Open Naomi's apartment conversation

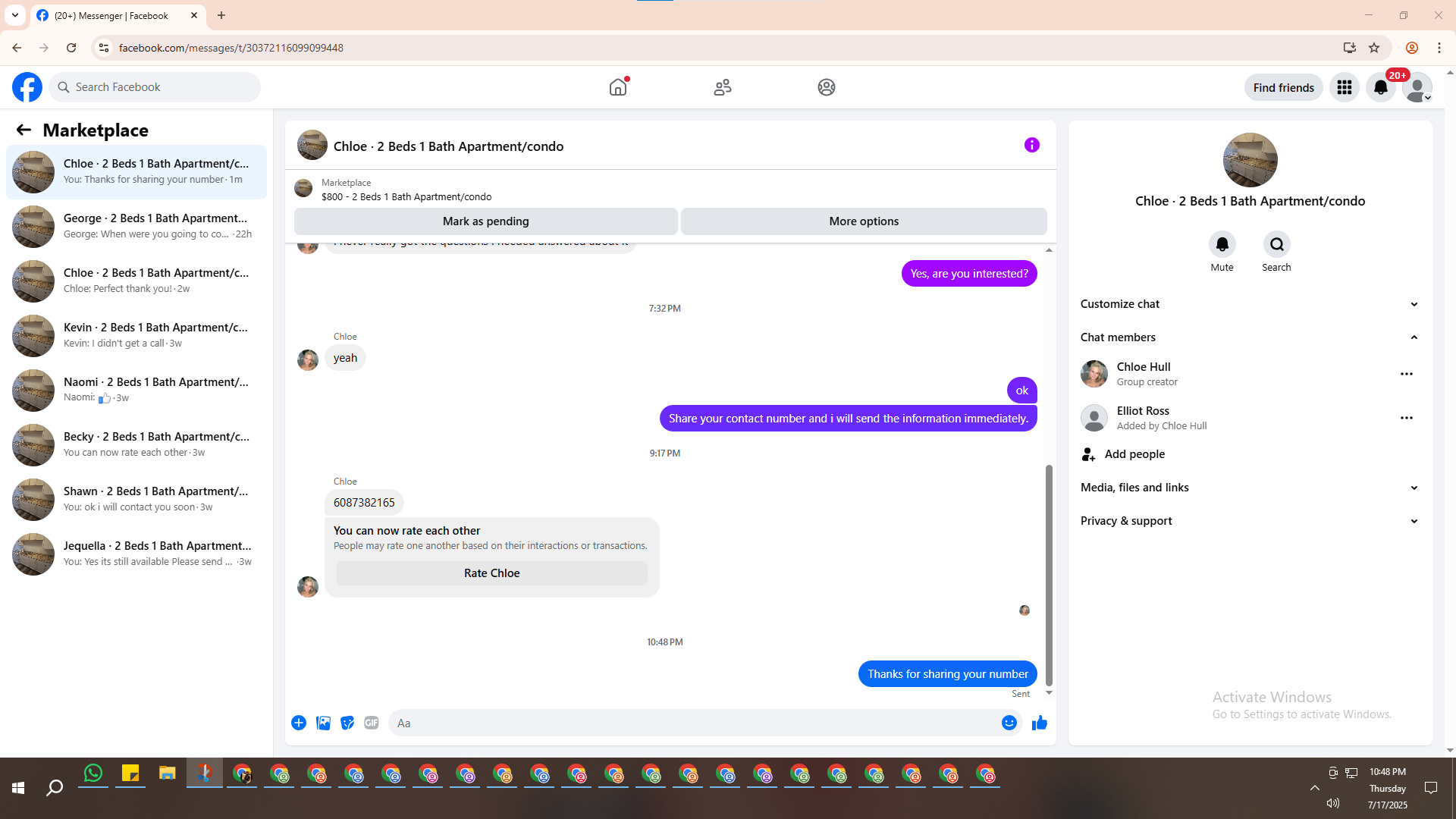(x=136, y=390)
